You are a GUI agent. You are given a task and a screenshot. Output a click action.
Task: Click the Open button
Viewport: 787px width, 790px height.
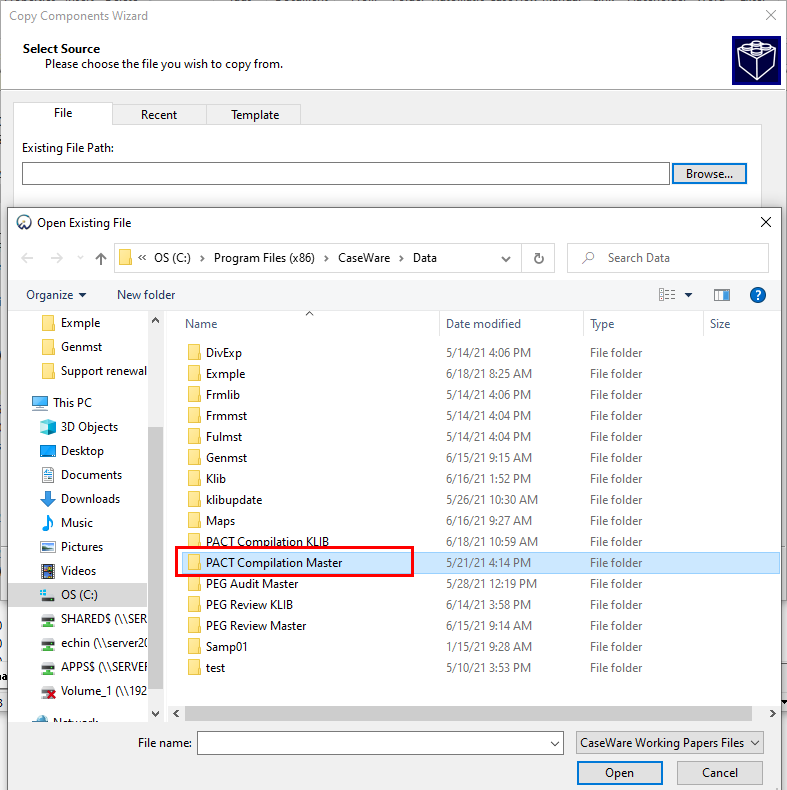pyautogui.click(x=619, y=773)
